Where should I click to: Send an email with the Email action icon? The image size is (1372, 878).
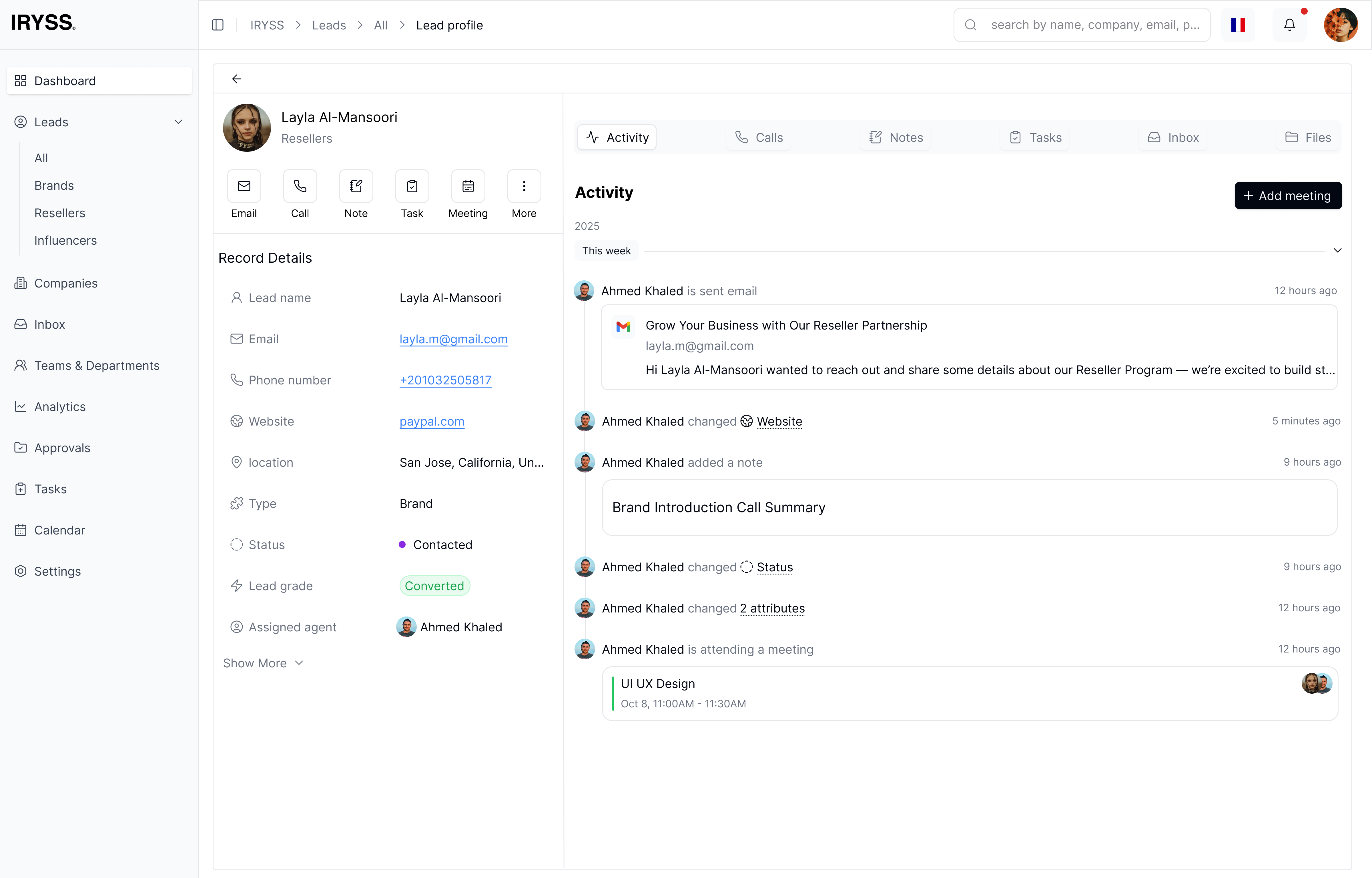[244, 186]
